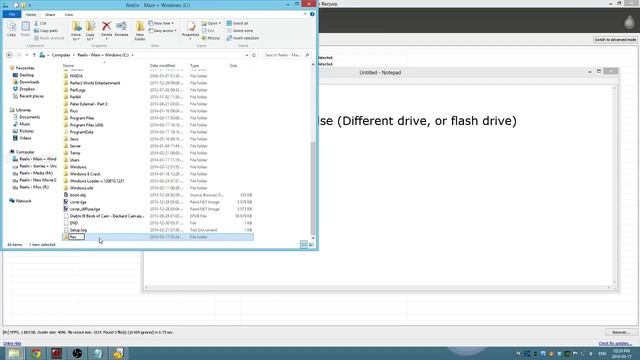Switch to large icons view
Viewport: 640px width, 360px height.
tap(311, 244)
